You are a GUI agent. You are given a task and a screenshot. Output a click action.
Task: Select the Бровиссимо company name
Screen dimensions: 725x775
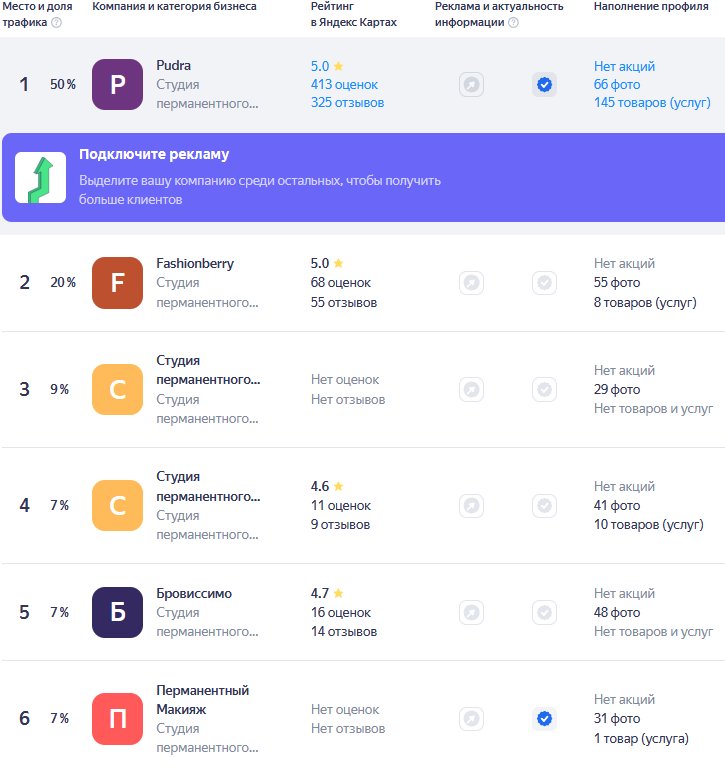pyautogui.click(x=194, y=593)
